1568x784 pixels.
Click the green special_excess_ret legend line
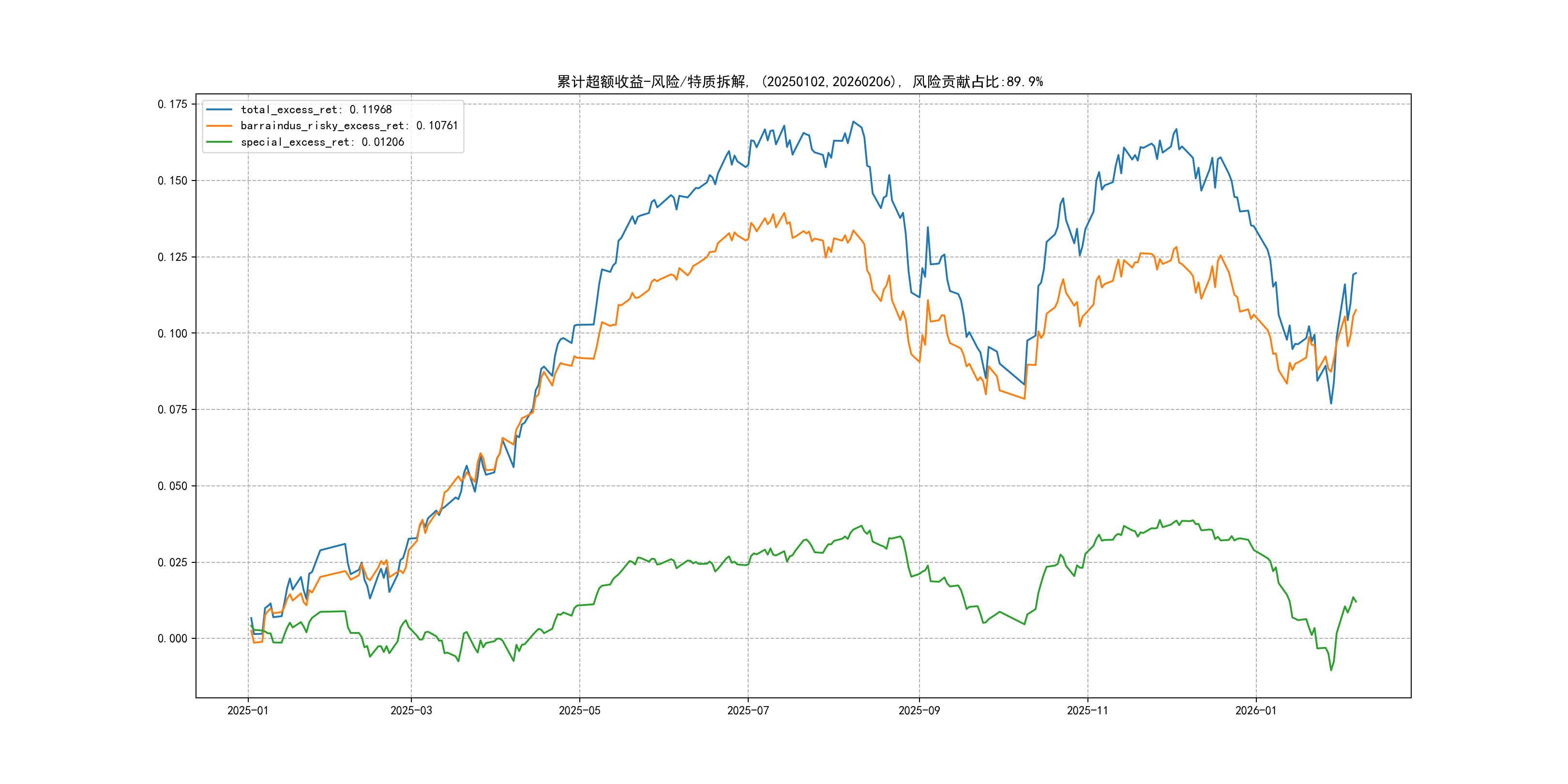pos(219,142)
